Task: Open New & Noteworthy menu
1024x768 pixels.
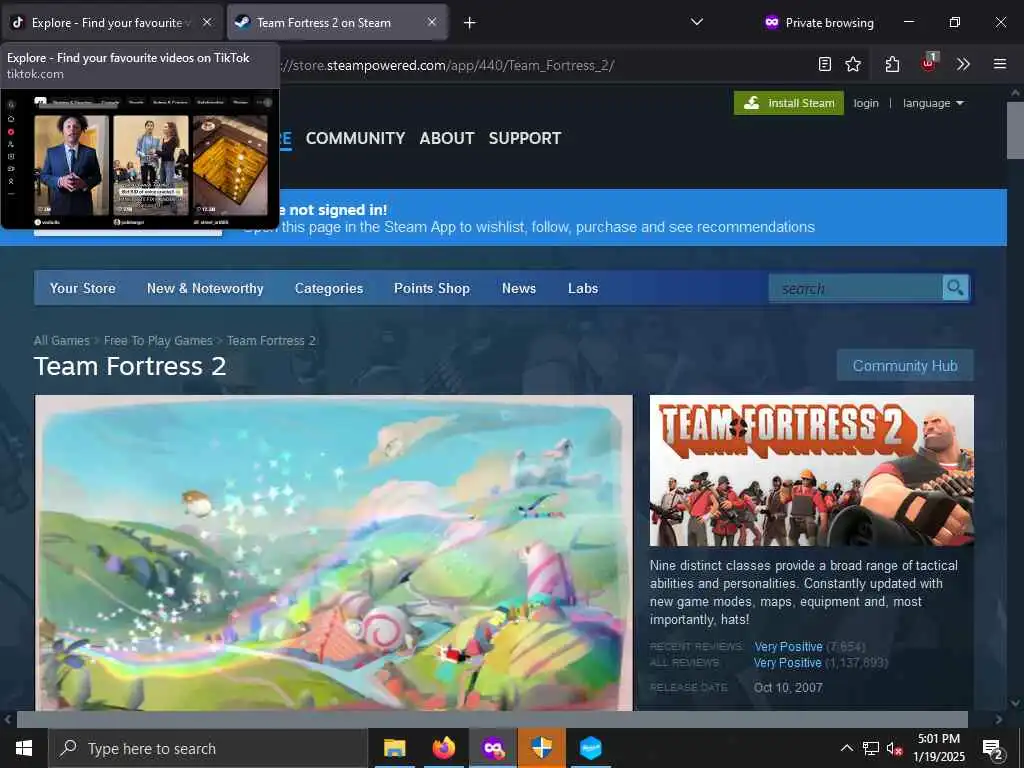Action: (x=205, y=288)
